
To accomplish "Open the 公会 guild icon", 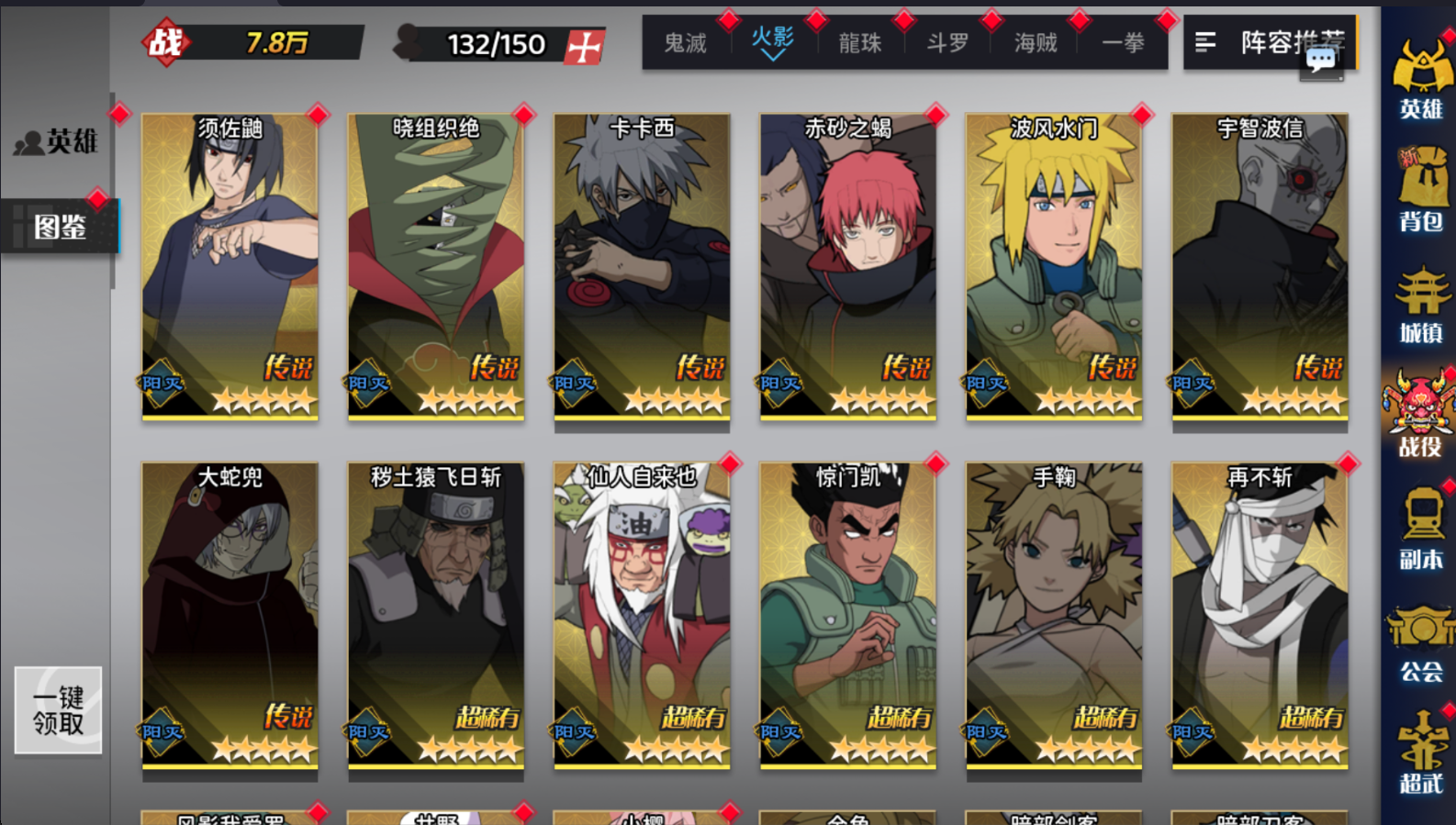I will point(1421,642).
